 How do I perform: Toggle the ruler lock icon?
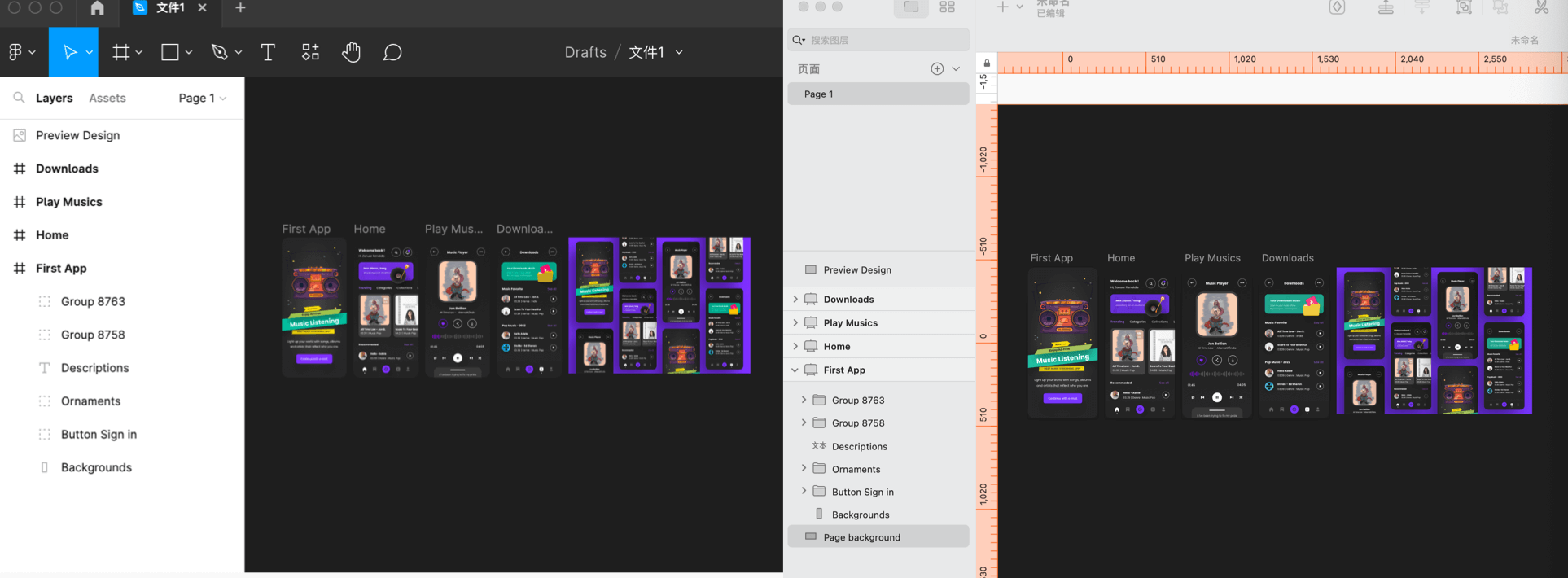(x=987, y=63)
